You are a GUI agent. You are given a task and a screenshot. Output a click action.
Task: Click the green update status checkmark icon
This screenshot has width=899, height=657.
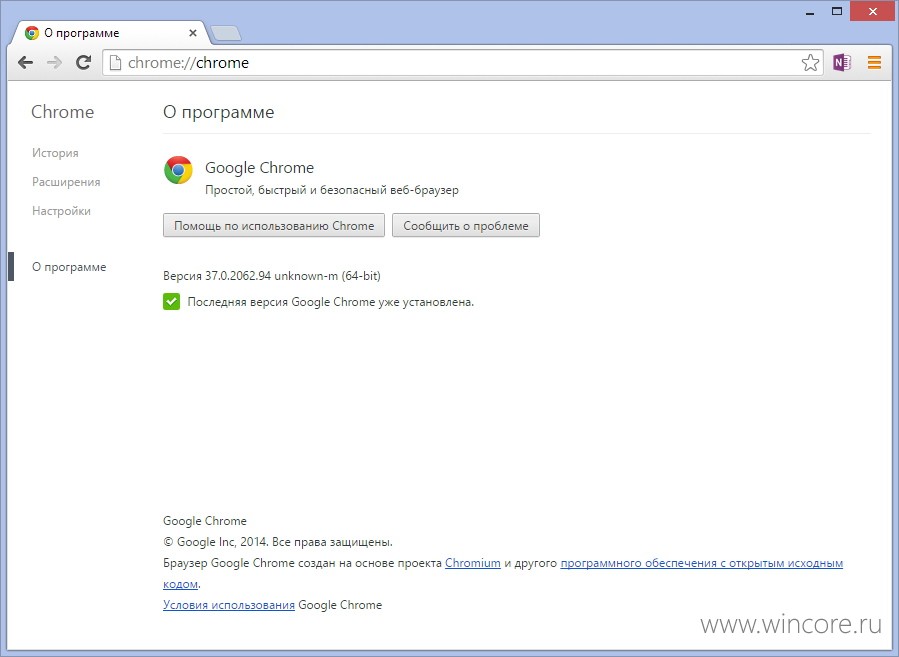click(x=171, y=302)
